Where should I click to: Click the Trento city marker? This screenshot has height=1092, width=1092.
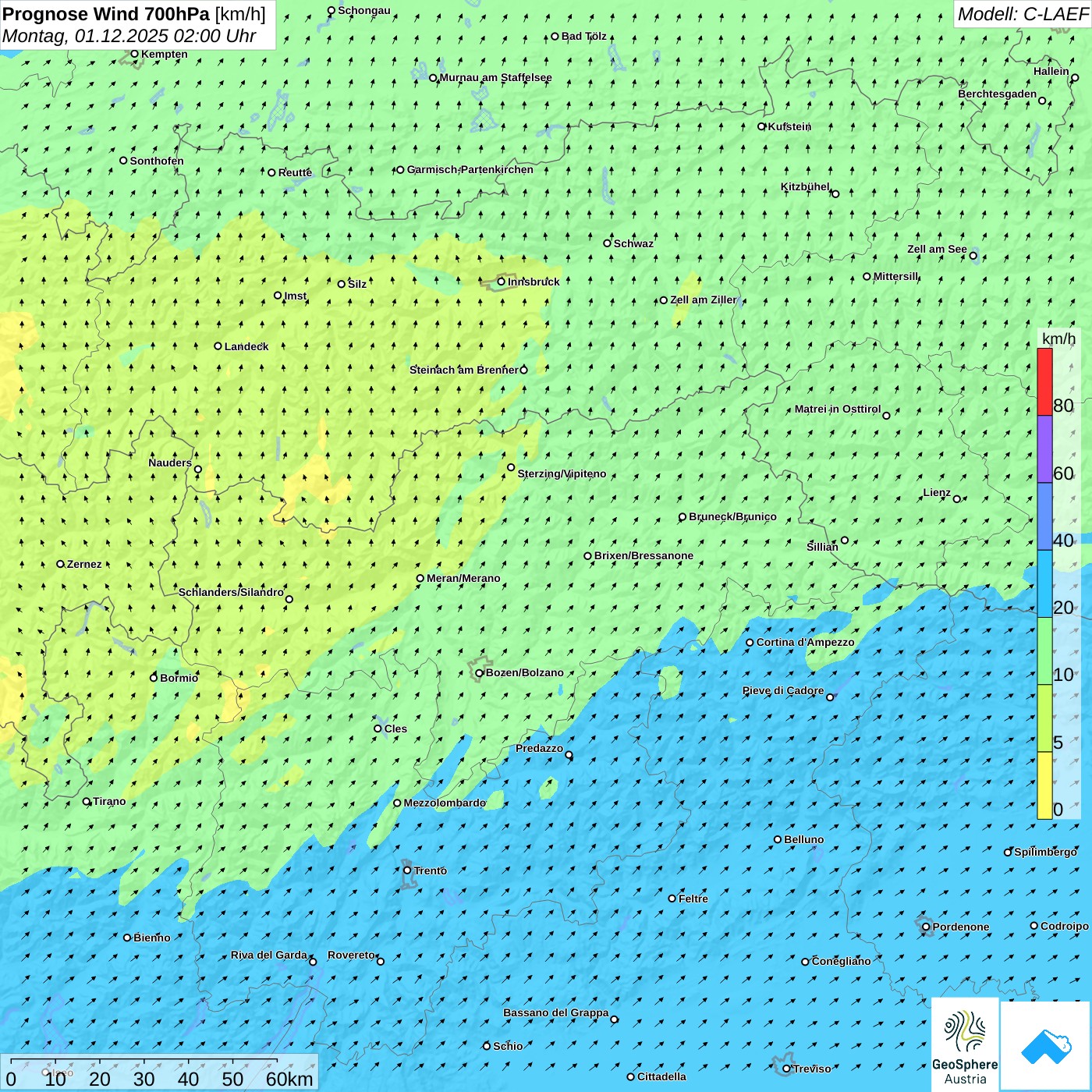407,870
